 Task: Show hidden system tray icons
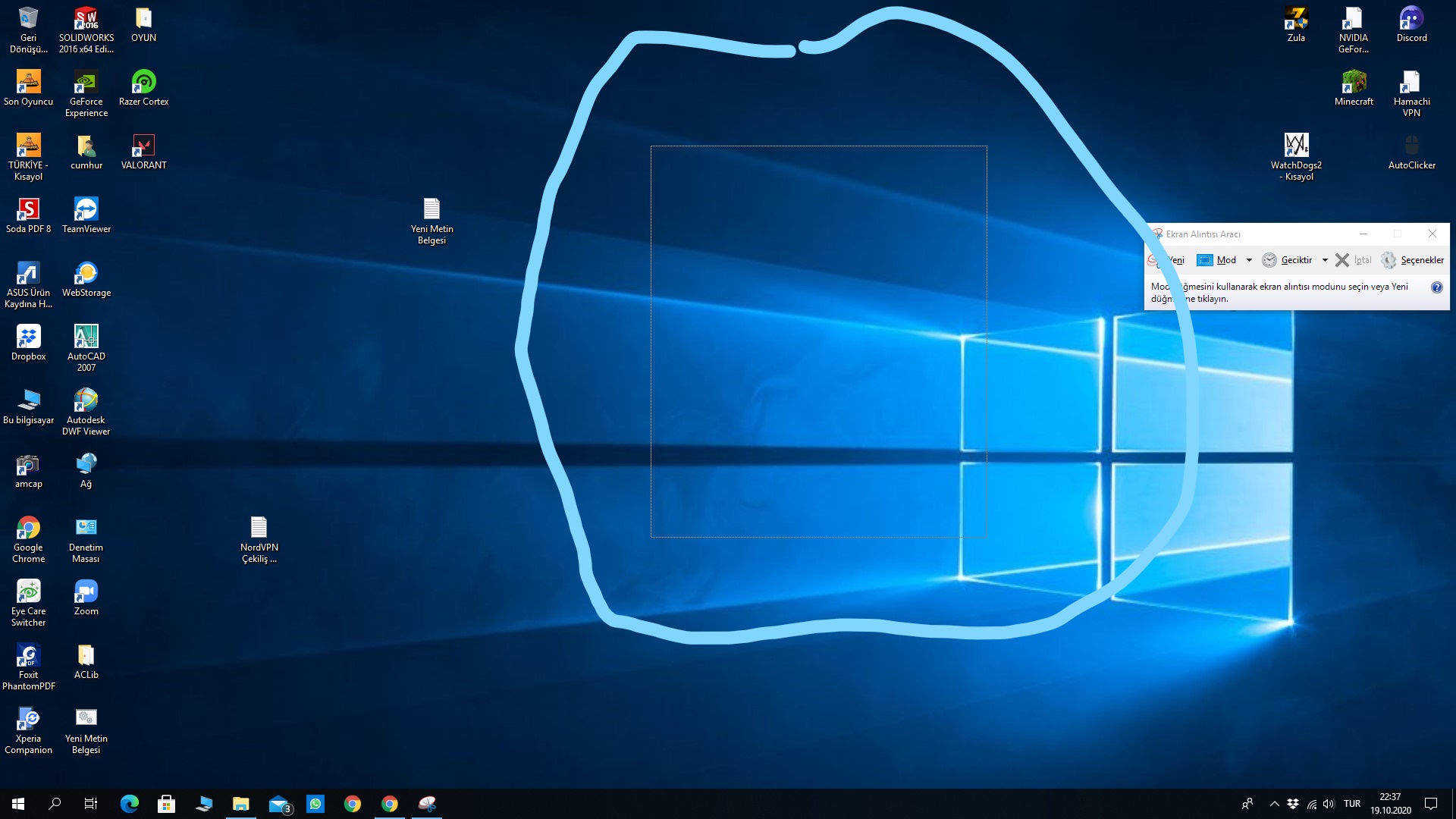pyautogui.click(x=1274, y=804)
